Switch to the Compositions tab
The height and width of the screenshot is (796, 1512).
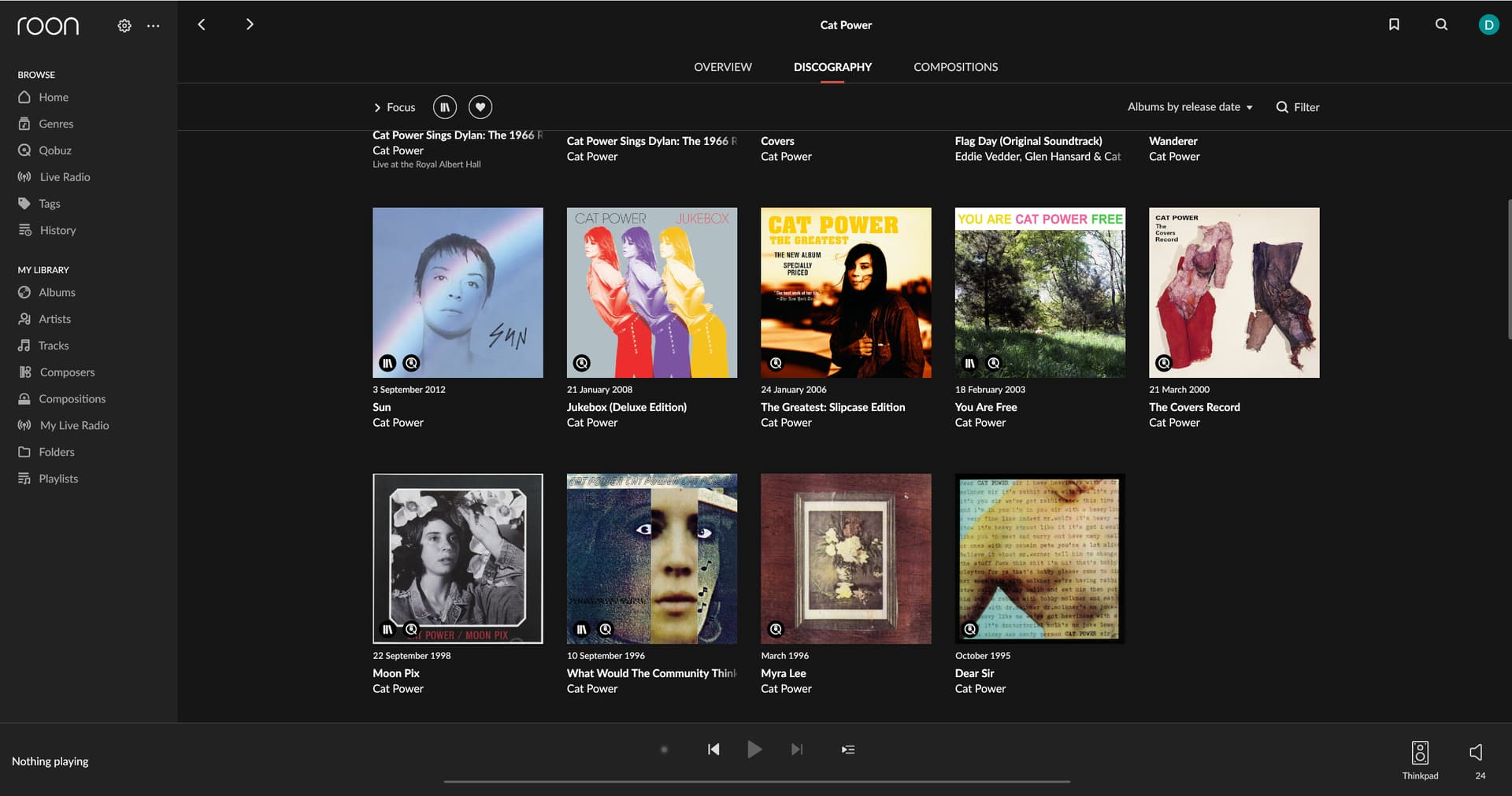pos(955,67)
